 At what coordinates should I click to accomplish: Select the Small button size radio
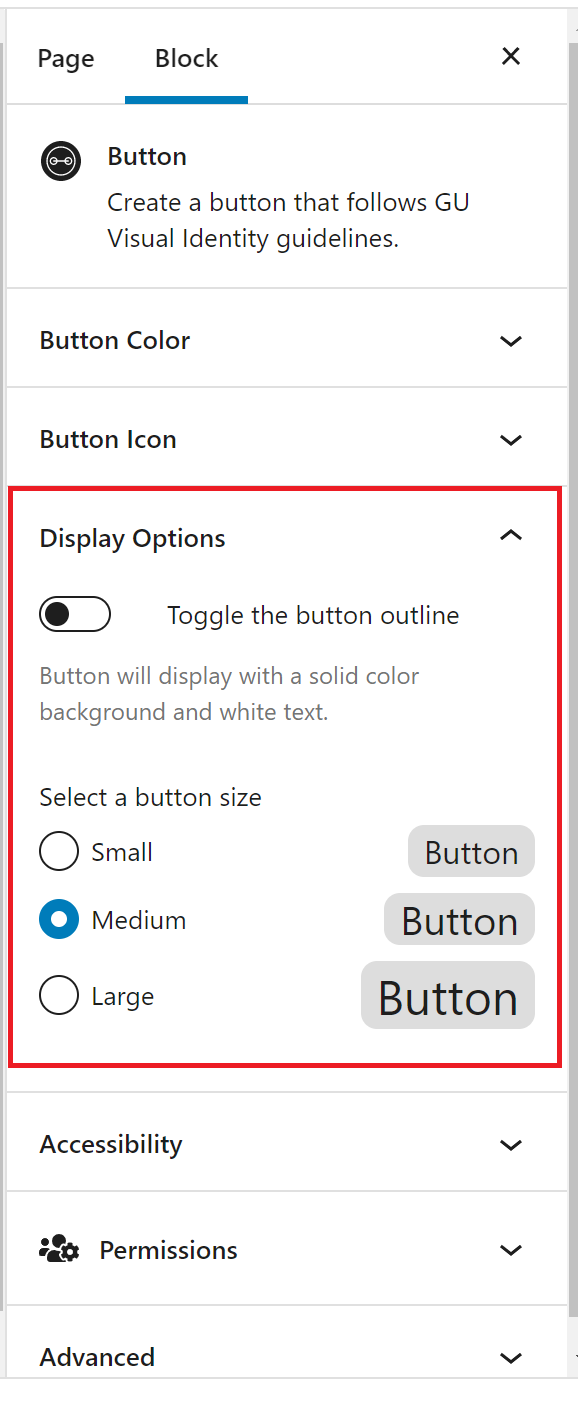59,852
